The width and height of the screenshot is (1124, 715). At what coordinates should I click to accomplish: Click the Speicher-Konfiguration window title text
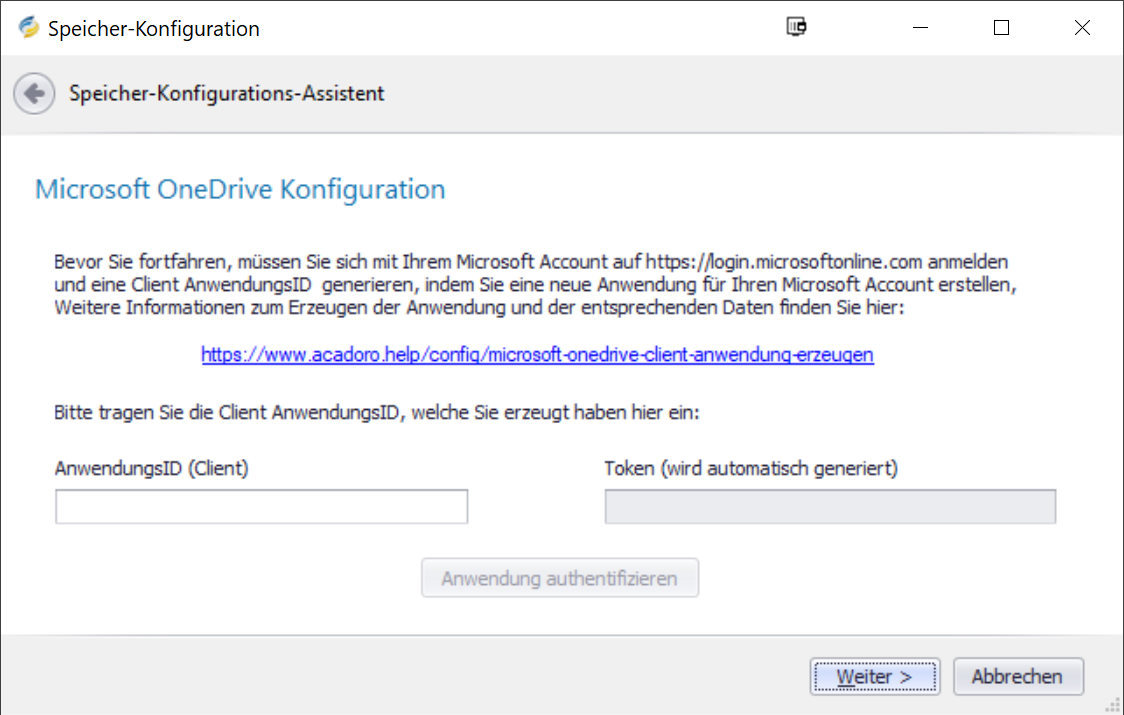(154, 29)
